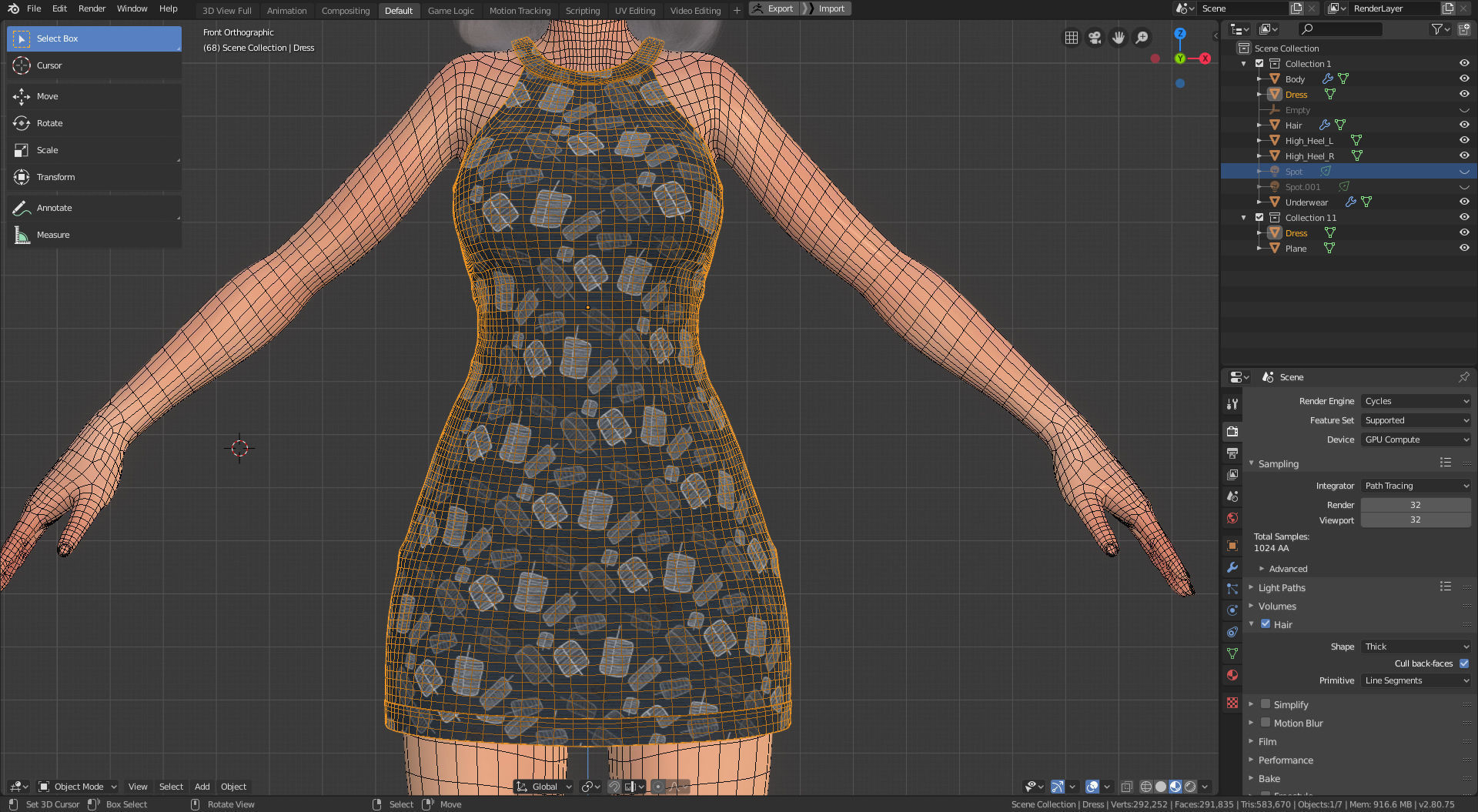Expand Light Paths panel

pos(1282,587)
